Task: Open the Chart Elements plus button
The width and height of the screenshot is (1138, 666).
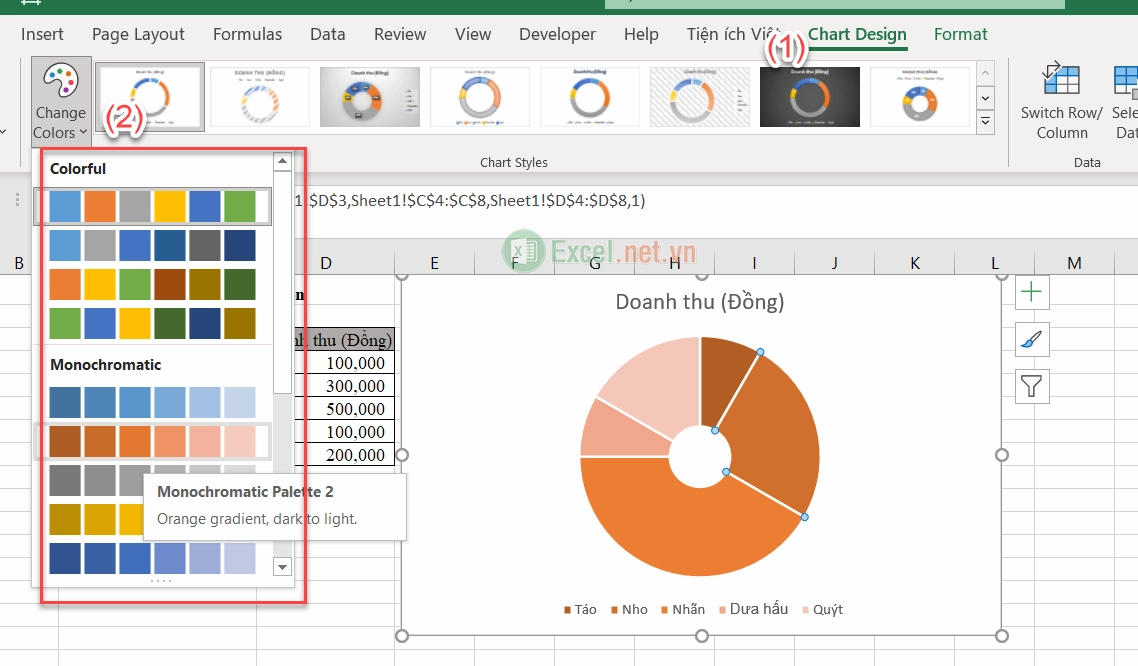Action: pos(1031,292)
